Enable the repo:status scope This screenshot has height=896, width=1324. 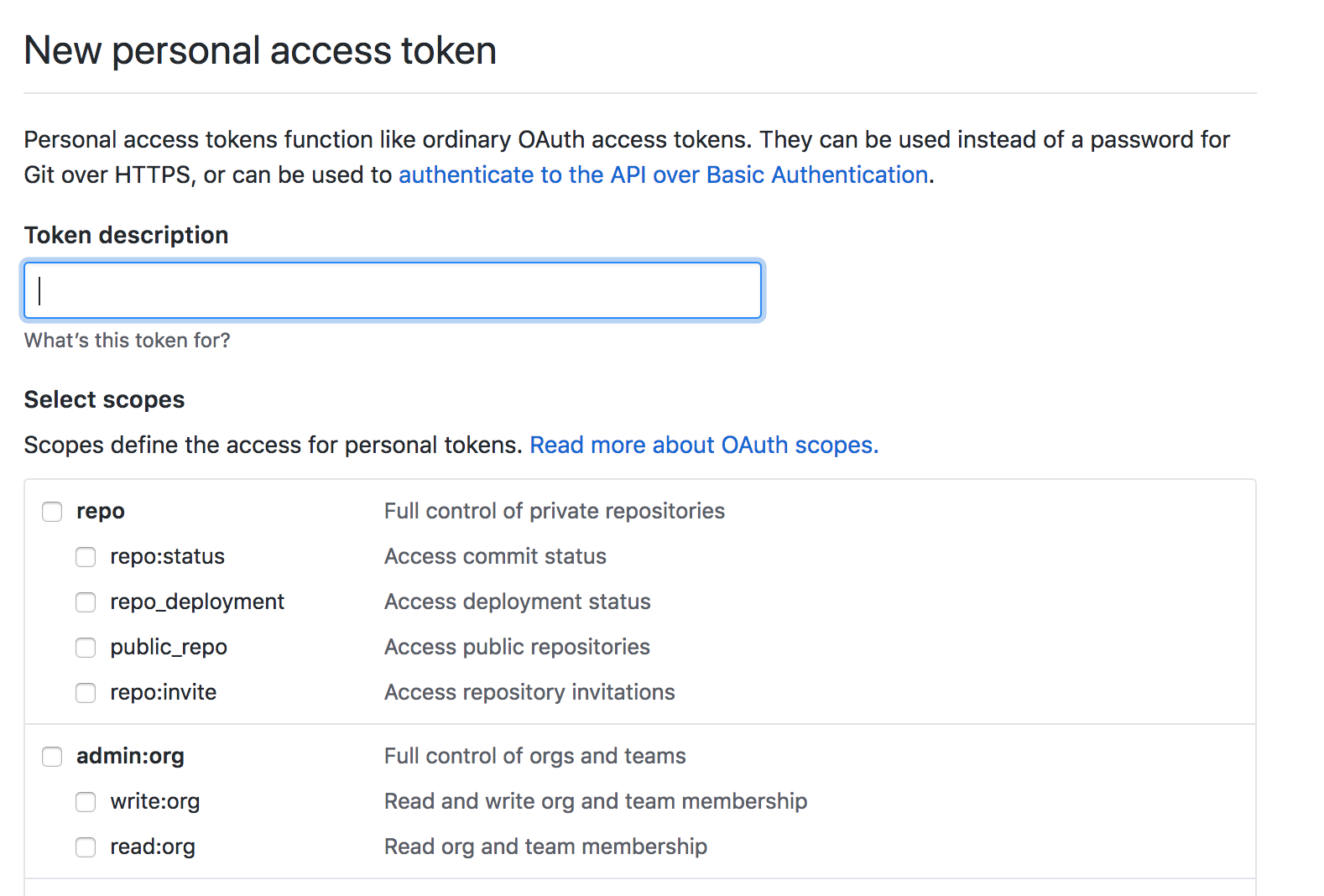86,557
